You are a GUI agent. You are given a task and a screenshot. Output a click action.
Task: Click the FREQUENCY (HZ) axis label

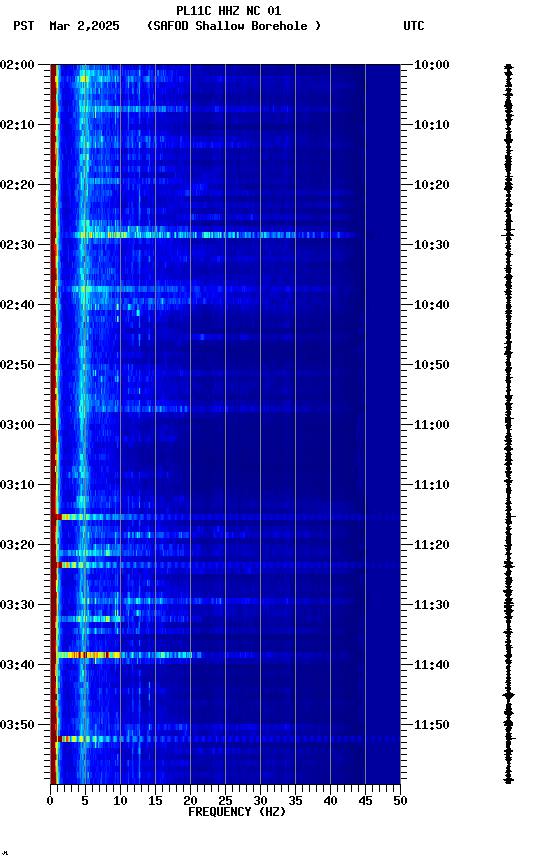(237, 812)
